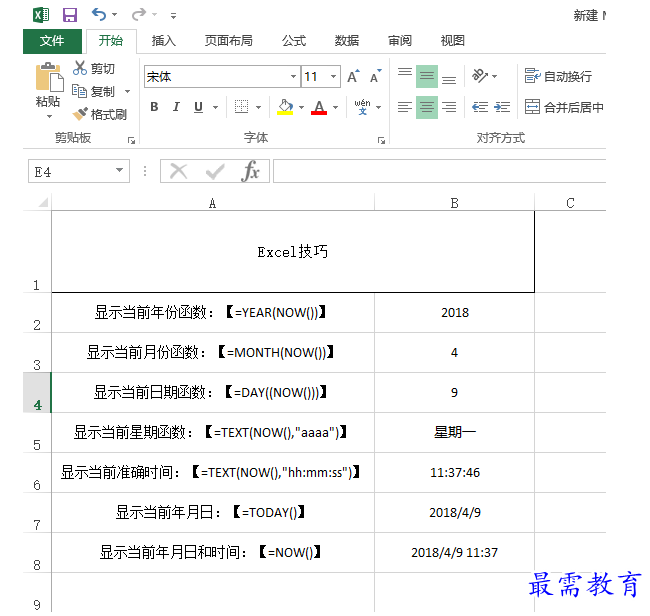650x616 pixels.
Task: Click 合并后居中 merge and center
Action: tap(564, 107)
